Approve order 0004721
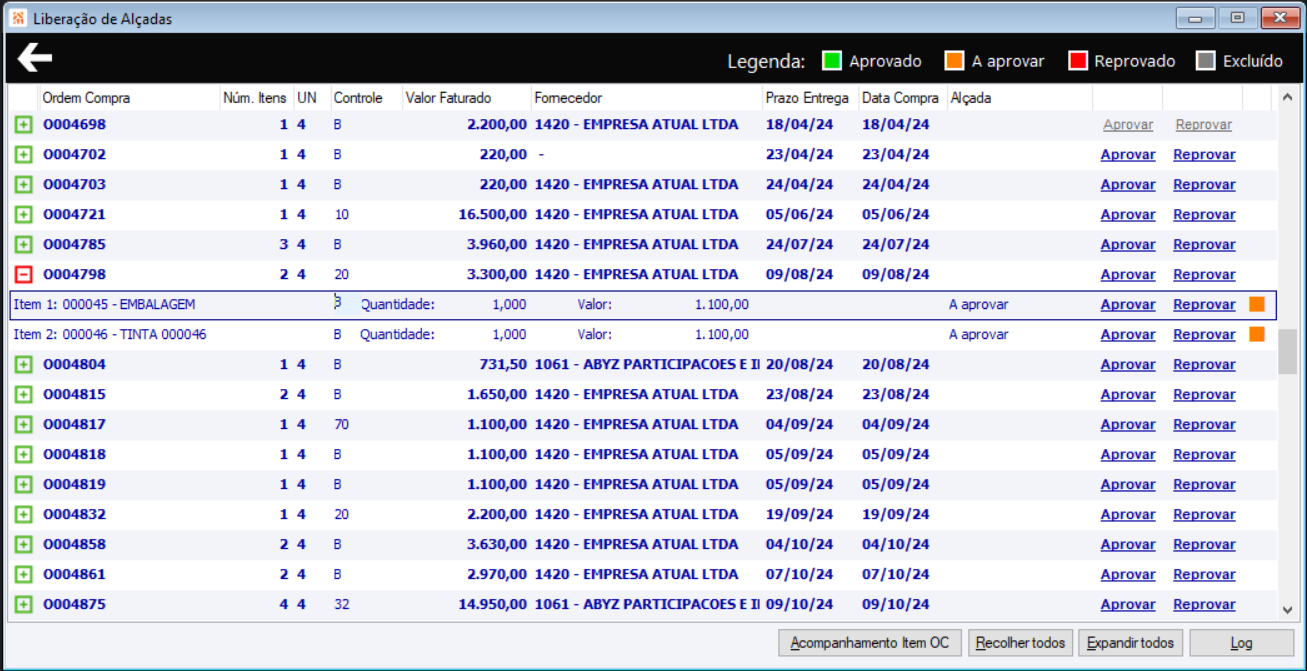Image resolution: width=1307 pixels, height=671 pixels. click(x=1128, y=215)
